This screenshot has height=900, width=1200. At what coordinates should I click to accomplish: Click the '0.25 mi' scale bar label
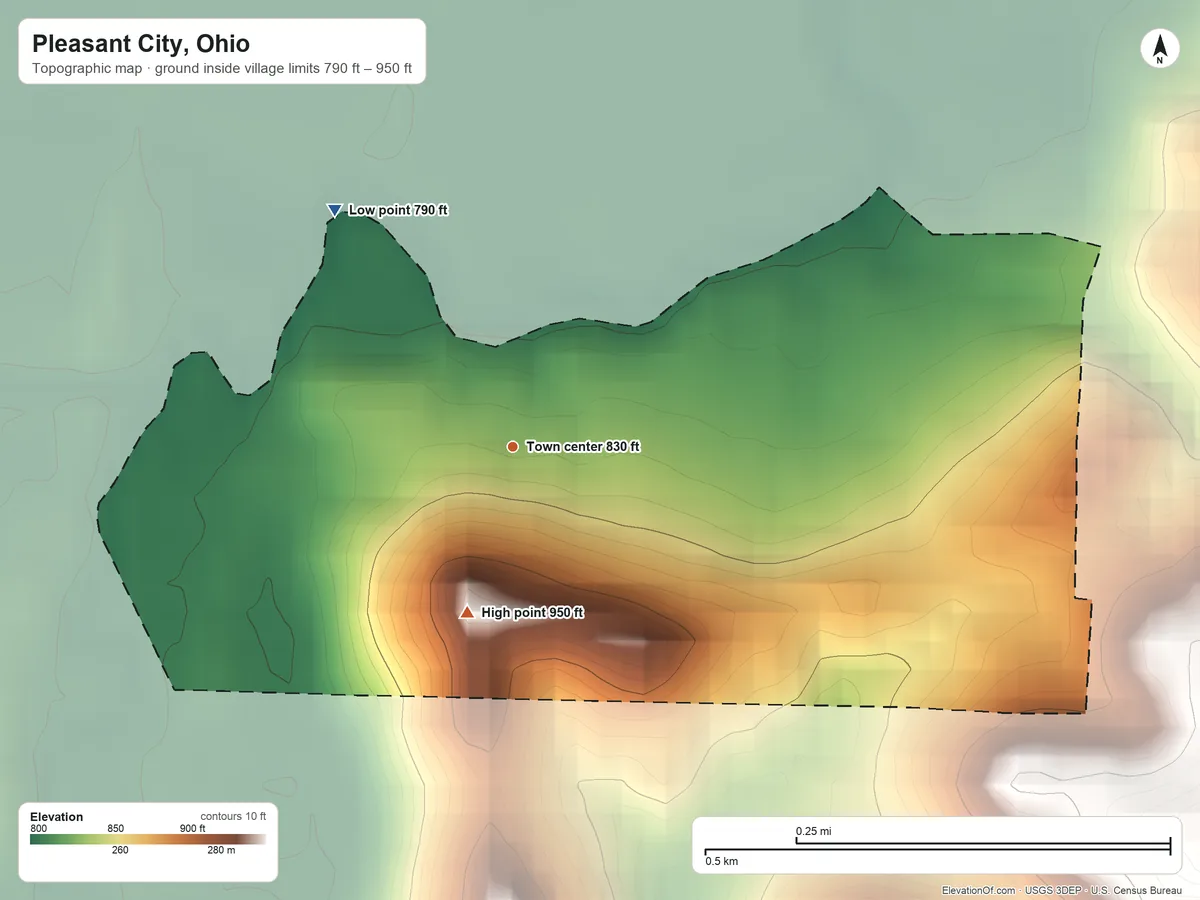click(813, 831)
